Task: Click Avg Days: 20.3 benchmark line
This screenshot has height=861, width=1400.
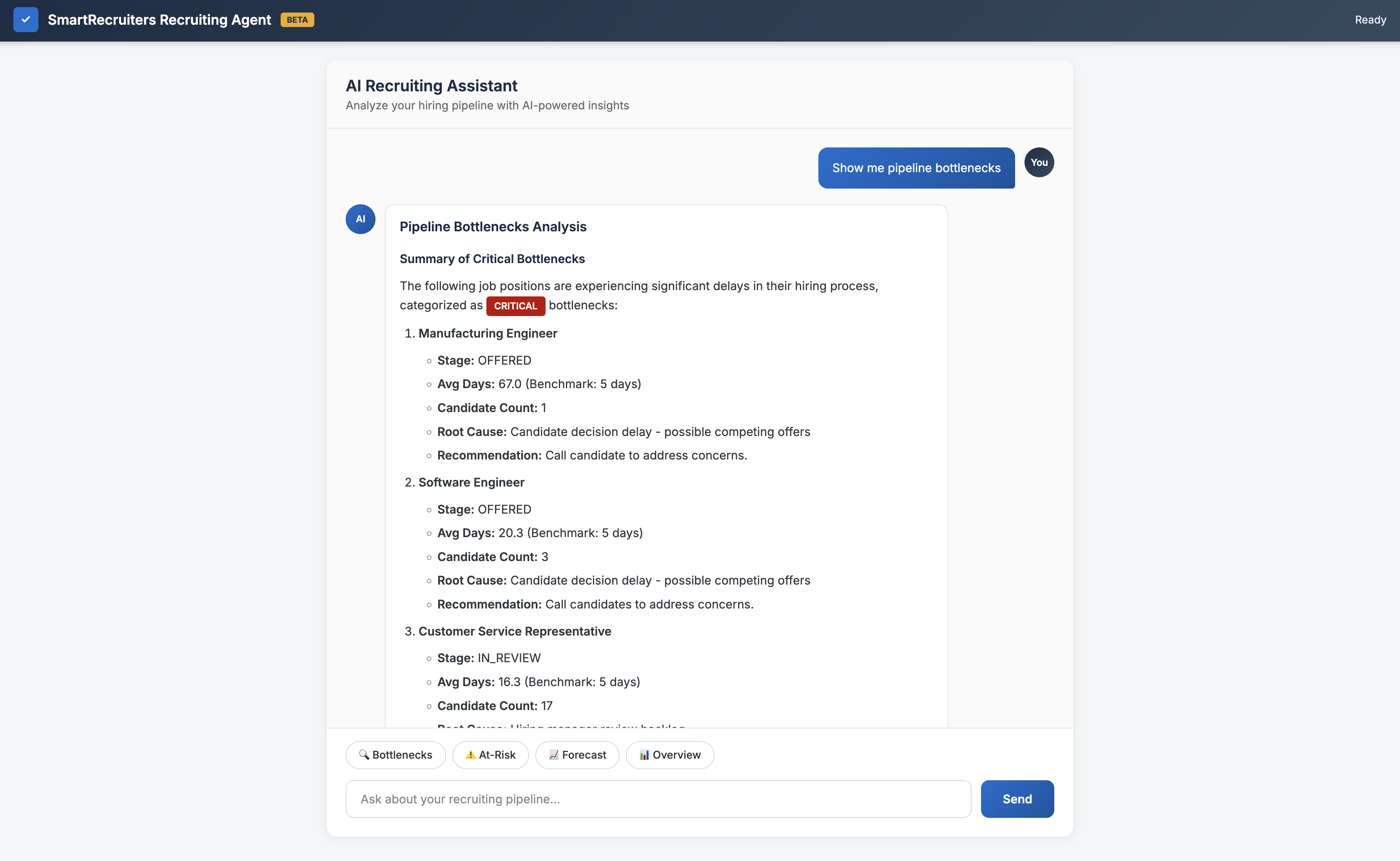Action: pos(540,533)
